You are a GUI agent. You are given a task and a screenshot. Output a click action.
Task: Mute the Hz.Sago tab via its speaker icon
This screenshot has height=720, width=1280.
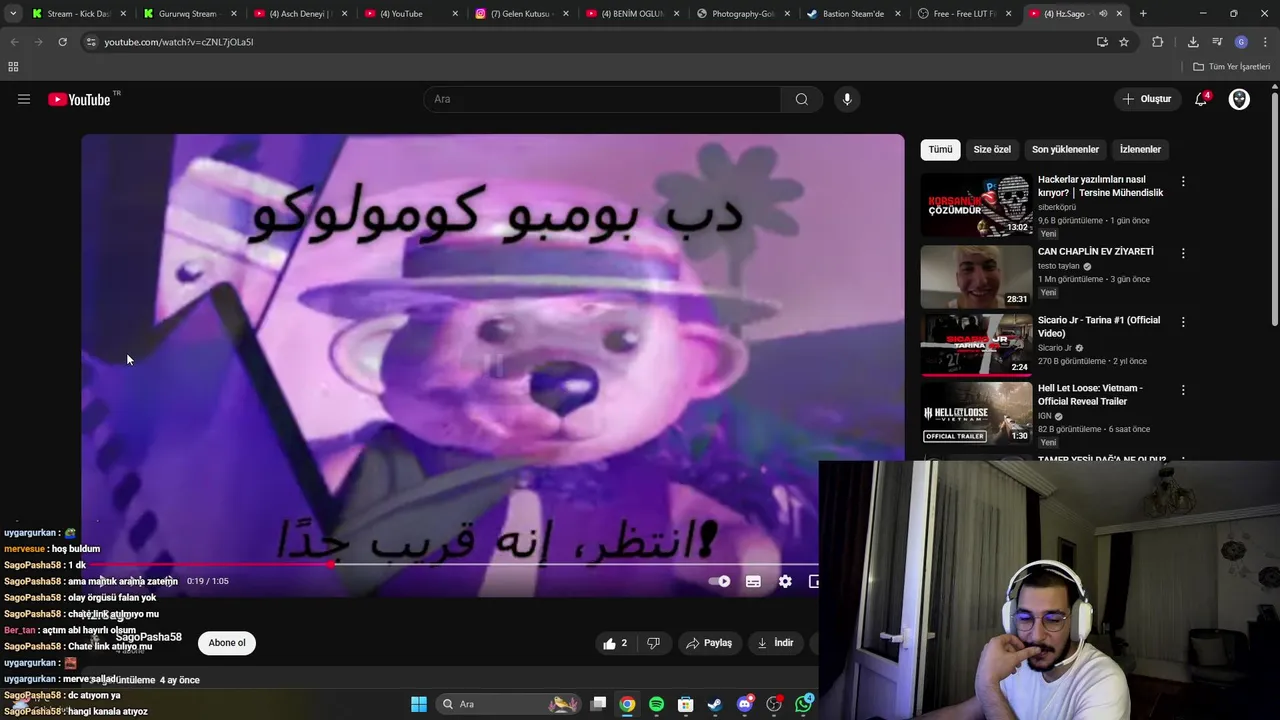click(x=1103, y=14)
